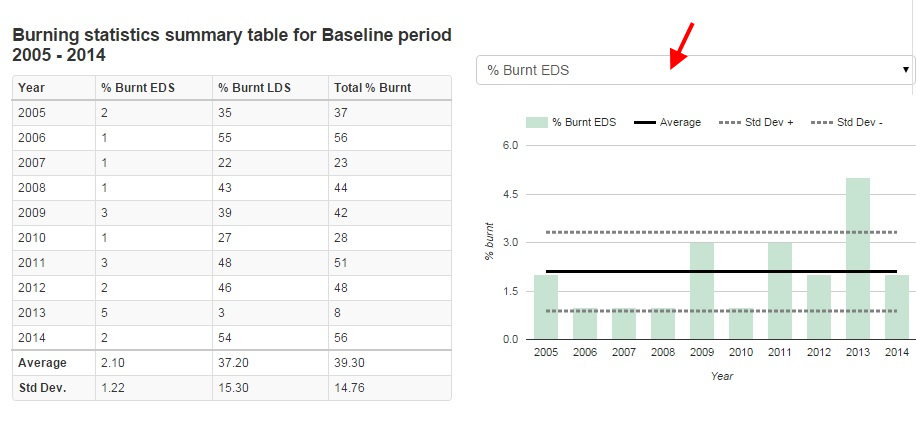The width and height of the screenshot is (916, 421).
Task: Click the dropdown arrow caret
Action: click(x=905, y=70)
